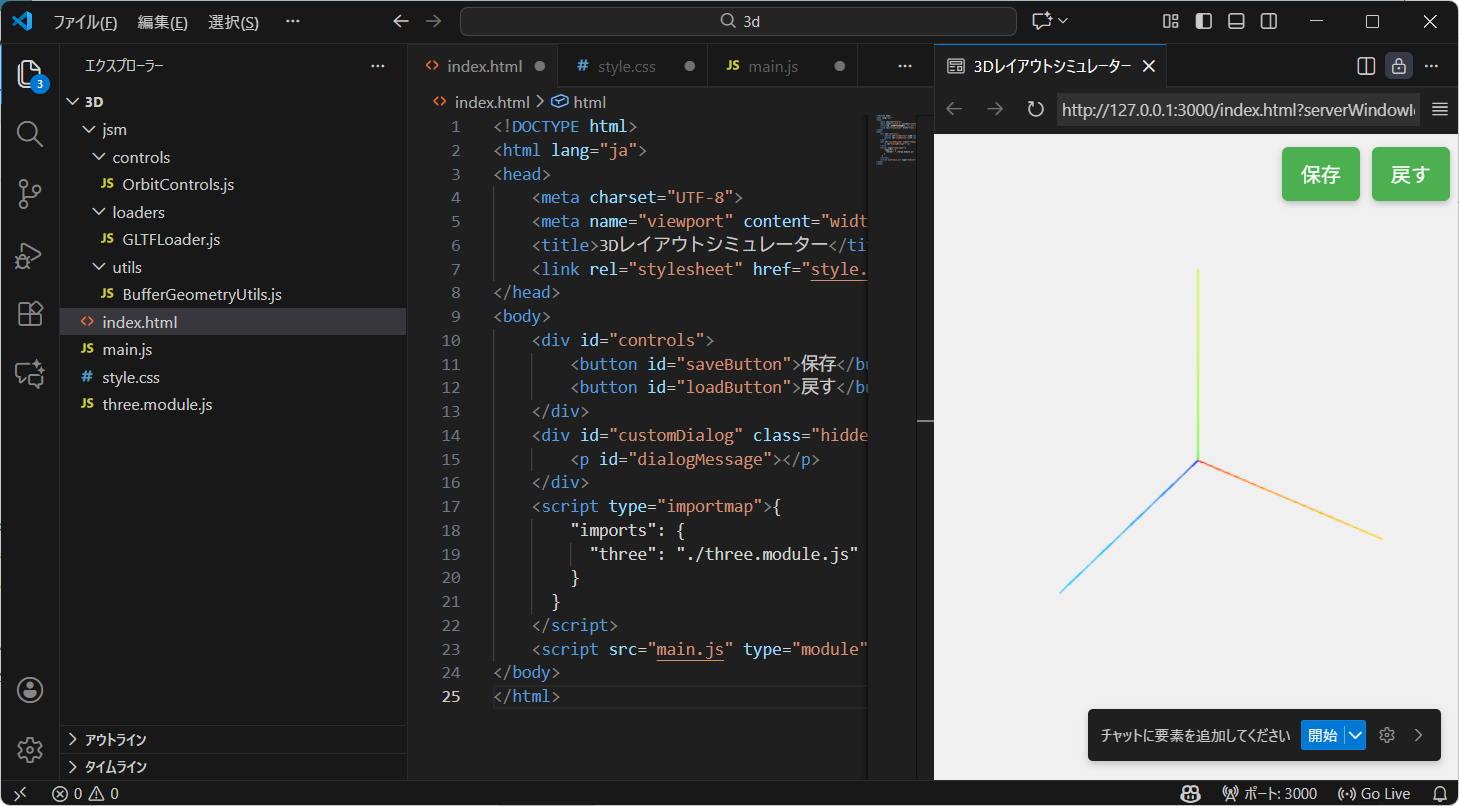Toggle the primary side bar visibility

pos(1204,21)
